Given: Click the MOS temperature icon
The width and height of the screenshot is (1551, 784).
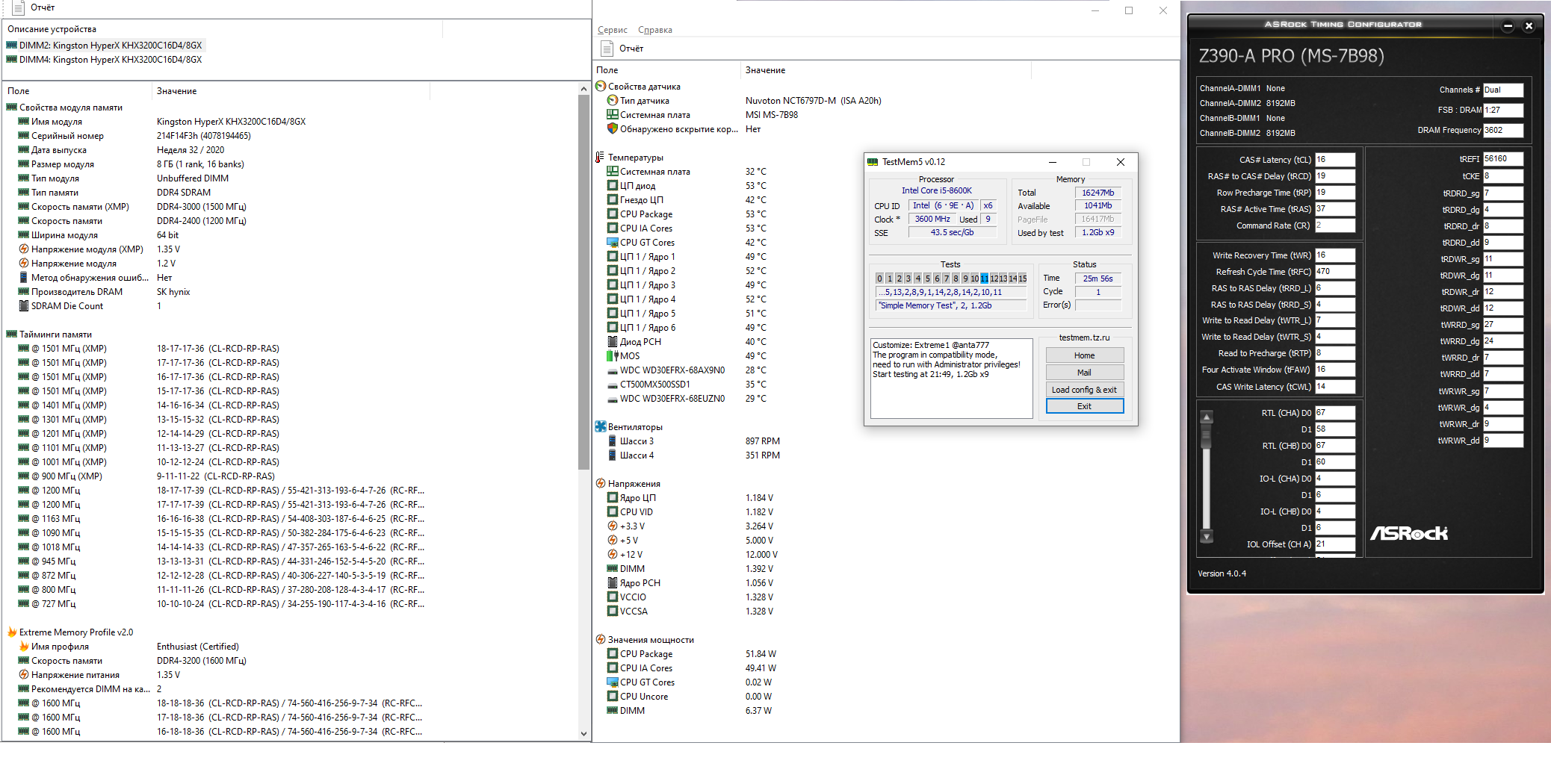Looking at the screenshot, I should [613, 356].
